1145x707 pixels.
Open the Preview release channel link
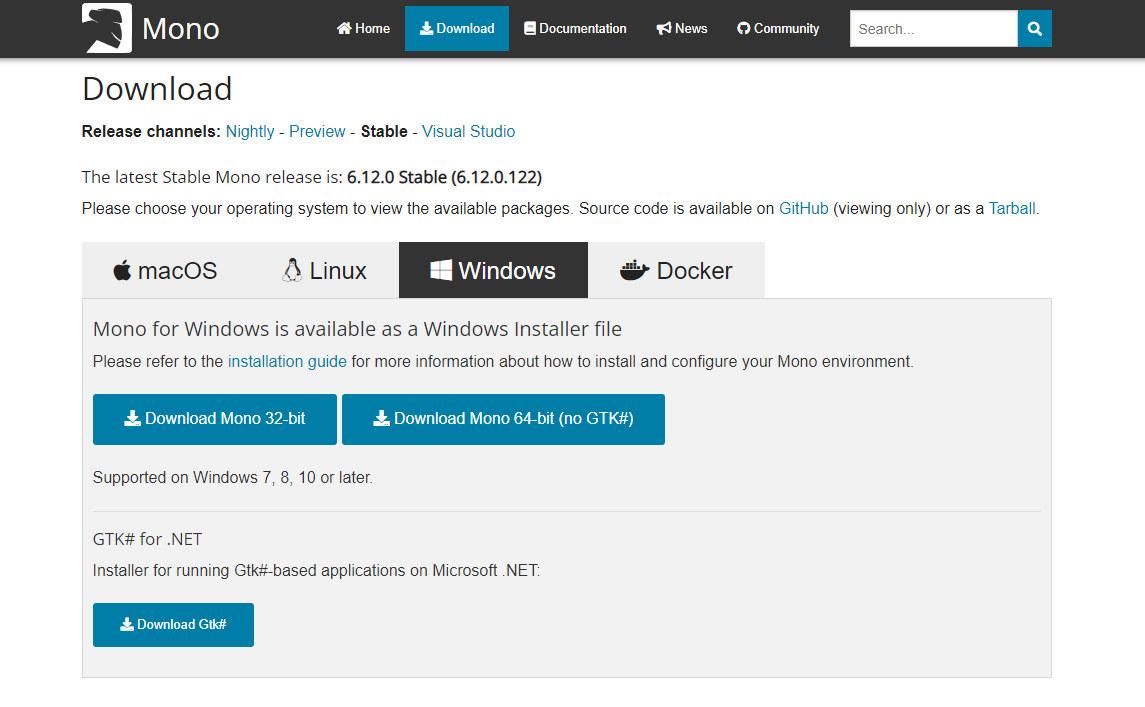[x=317, y=131]
